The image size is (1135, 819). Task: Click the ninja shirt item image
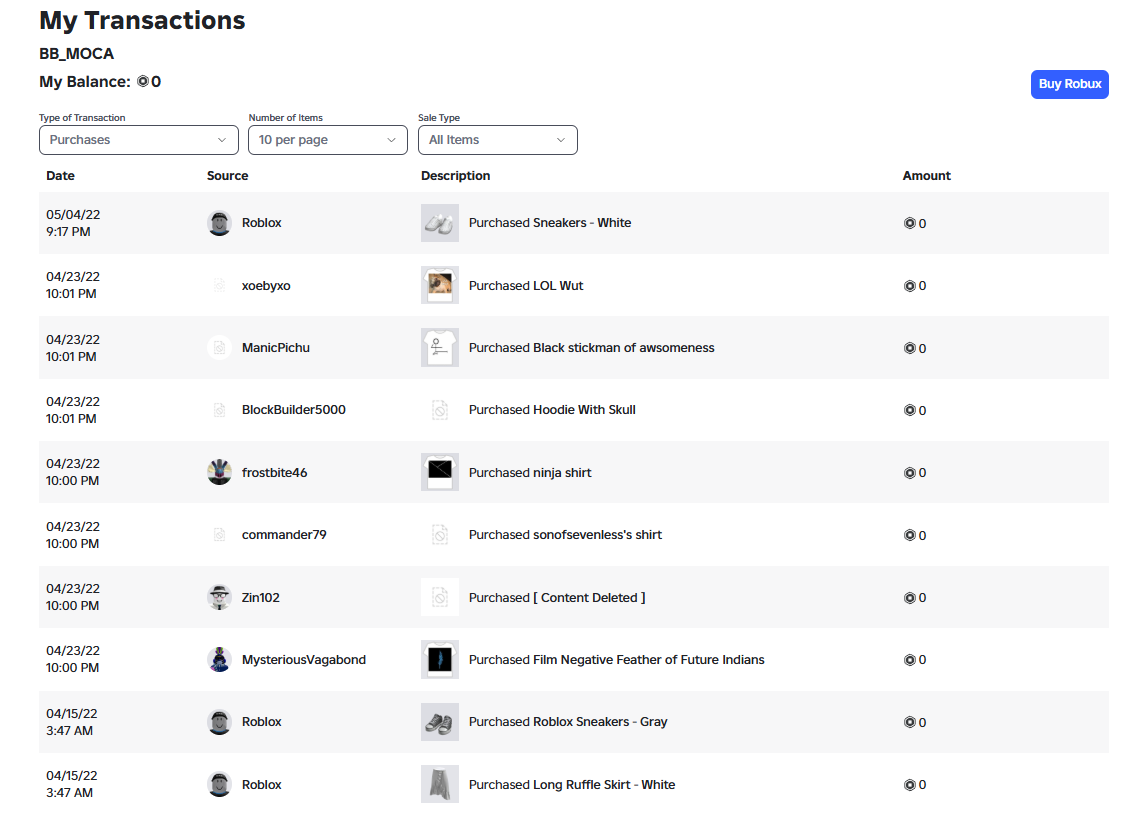[439, 472]
